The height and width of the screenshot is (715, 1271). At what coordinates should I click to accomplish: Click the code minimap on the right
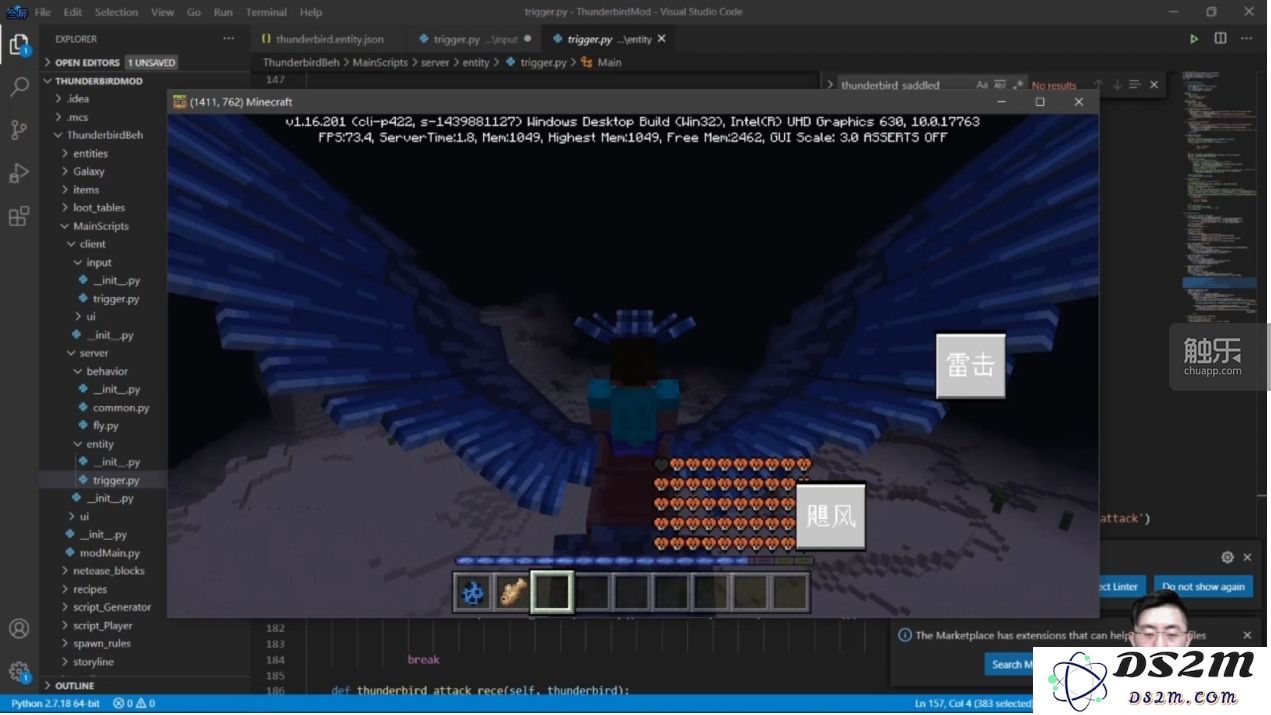coord(1218,200)
